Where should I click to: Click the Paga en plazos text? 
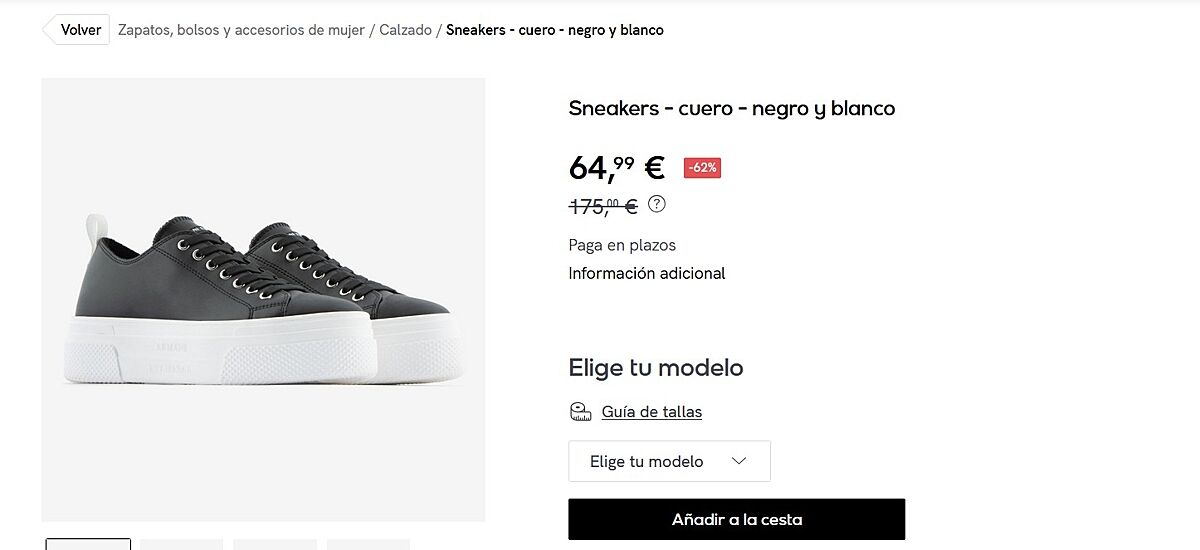[x=622, y=245]
